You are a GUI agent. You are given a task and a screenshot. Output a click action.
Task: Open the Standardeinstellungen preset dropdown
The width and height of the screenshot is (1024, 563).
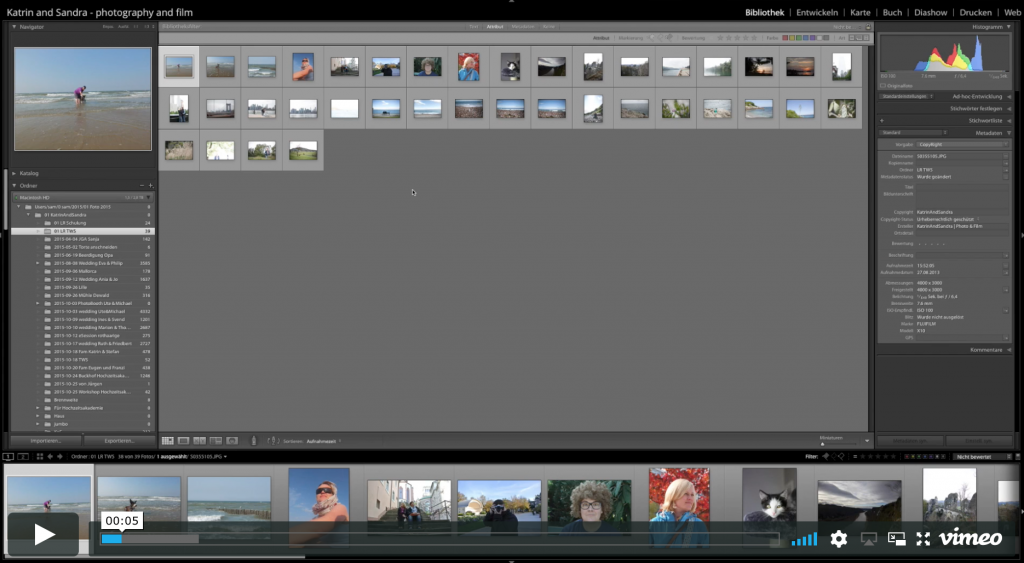[x=907, y=96]
